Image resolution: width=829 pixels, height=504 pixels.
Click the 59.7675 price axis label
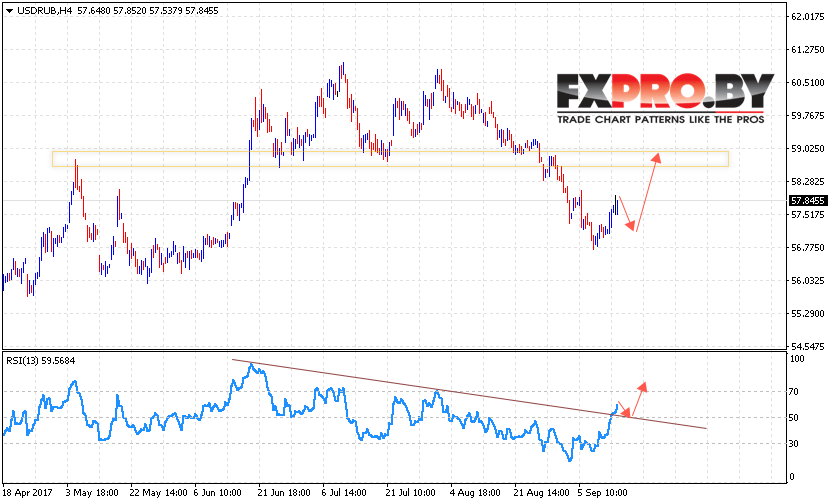[807, 116]
